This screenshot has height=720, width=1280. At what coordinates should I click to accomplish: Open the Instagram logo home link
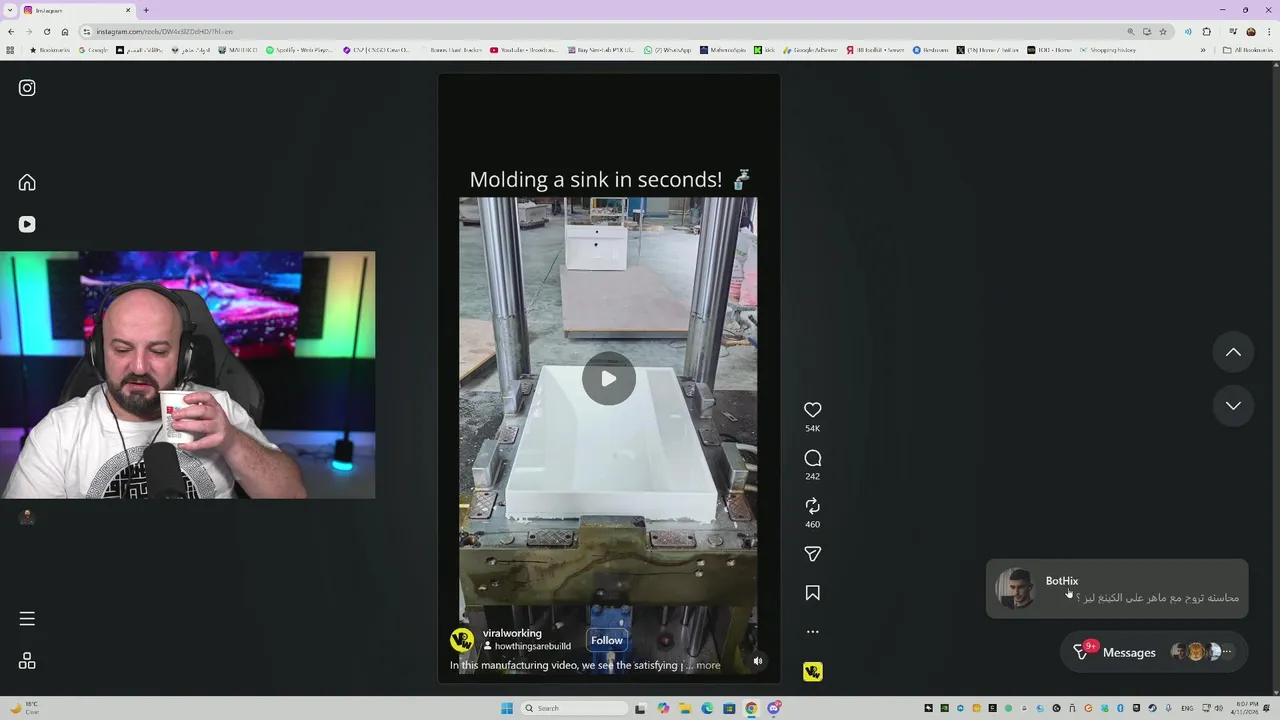(27, 88)
